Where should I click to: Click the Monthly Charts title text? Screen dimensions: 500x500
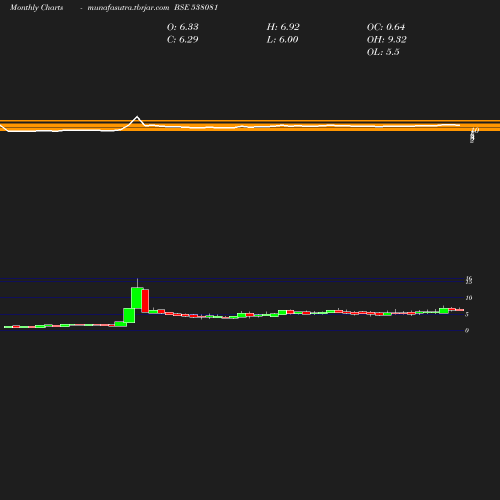(x=37, y=8)
